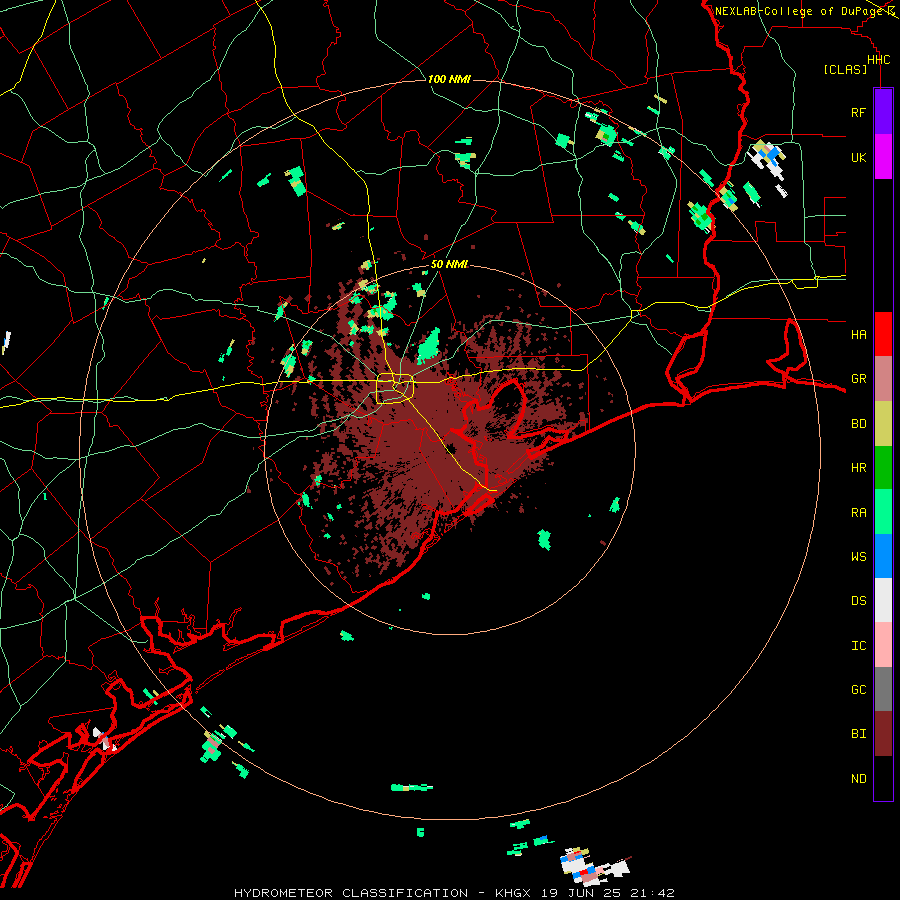Screen dimensions: 900x900
Task: Select the IC pink legend block
Action: pos(883,645)
